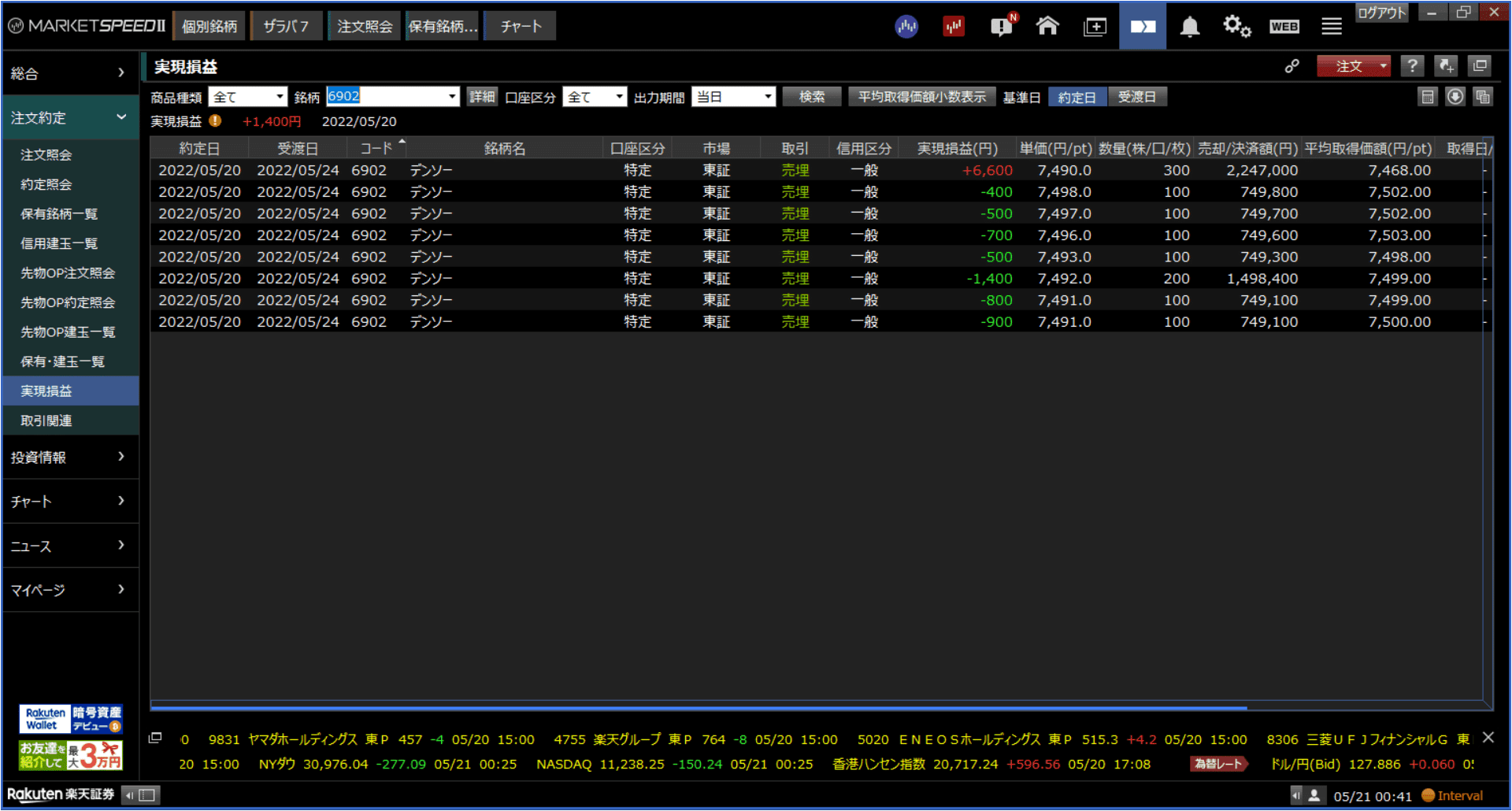This screenshot has height=811, width=1512.
Task: Click the highlighted page-switch arrow icon
Action: point(1143,27)
